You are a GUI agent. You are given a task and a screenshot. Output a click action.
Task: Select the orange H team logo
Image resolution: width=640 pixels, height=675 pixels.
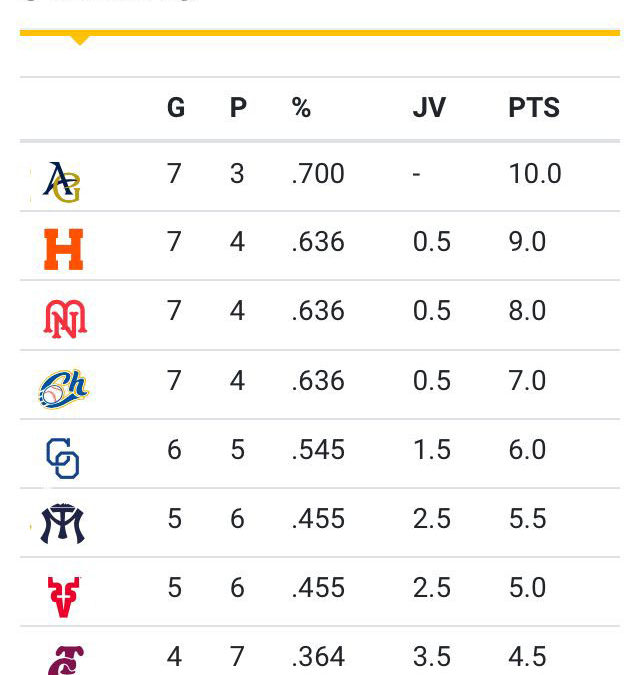click(x=63, y=250)
